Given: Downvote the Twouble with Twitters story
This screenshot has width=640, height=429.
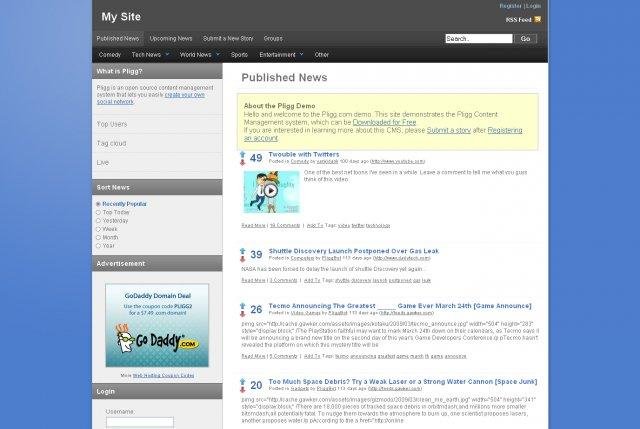Looking at the screenshot, I should point(242,162).
